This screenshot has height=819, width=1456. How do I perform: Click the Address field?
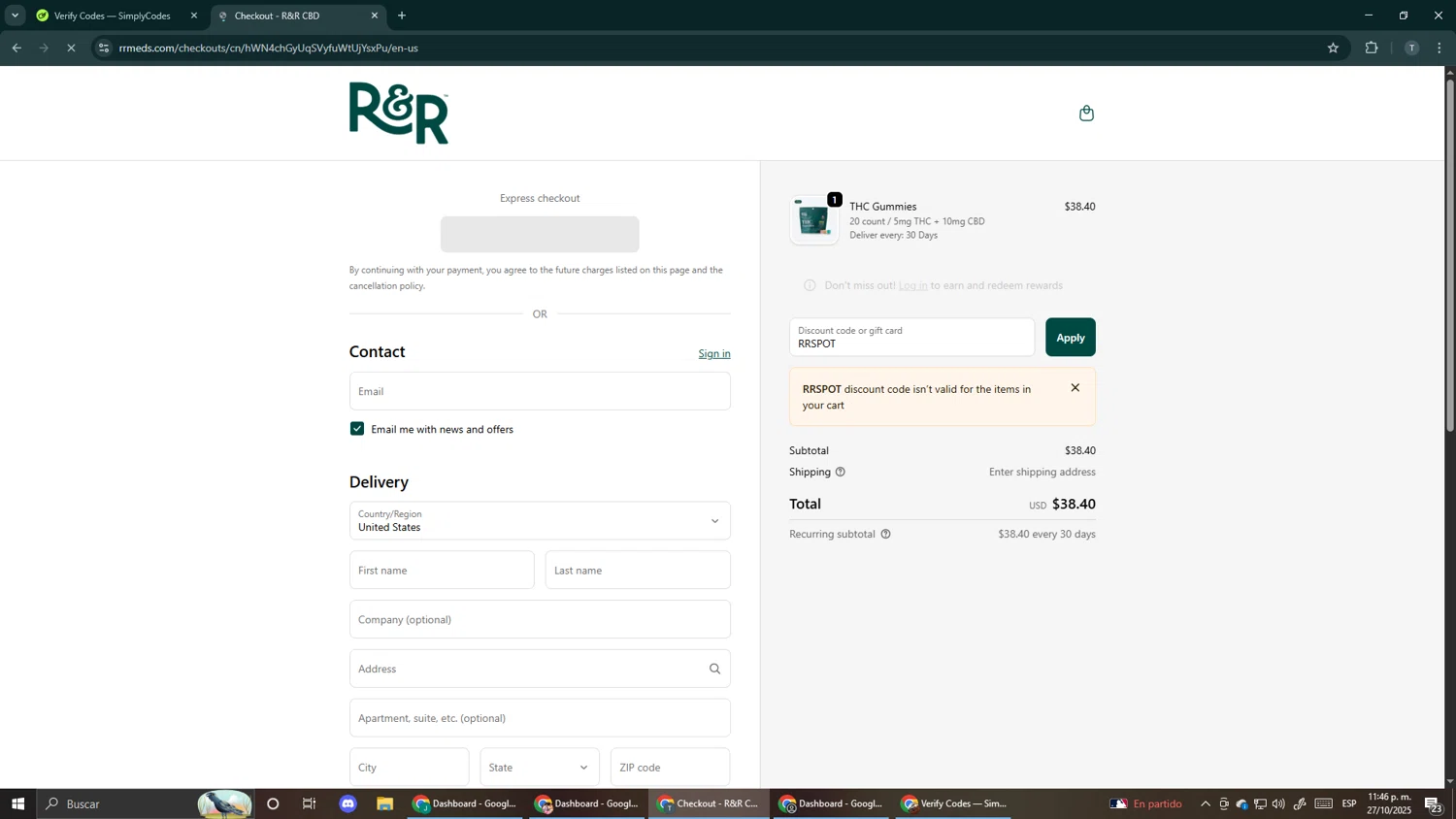(x=540, y=669)
